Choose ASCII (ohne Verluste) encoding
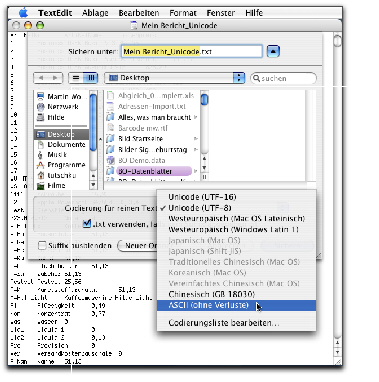 coord(236,305)
